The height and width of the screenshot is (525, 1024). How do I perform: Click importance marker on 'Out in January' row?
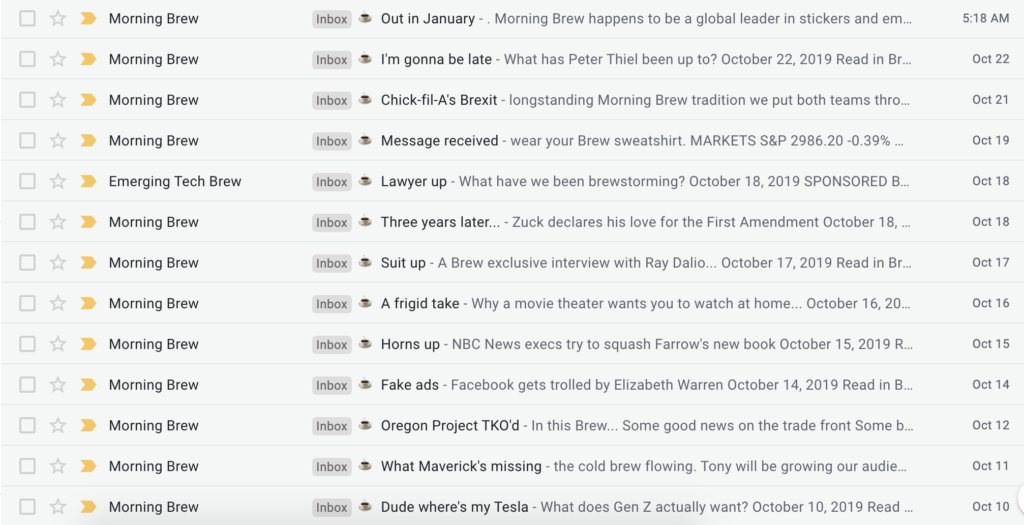tap(88, 18)
